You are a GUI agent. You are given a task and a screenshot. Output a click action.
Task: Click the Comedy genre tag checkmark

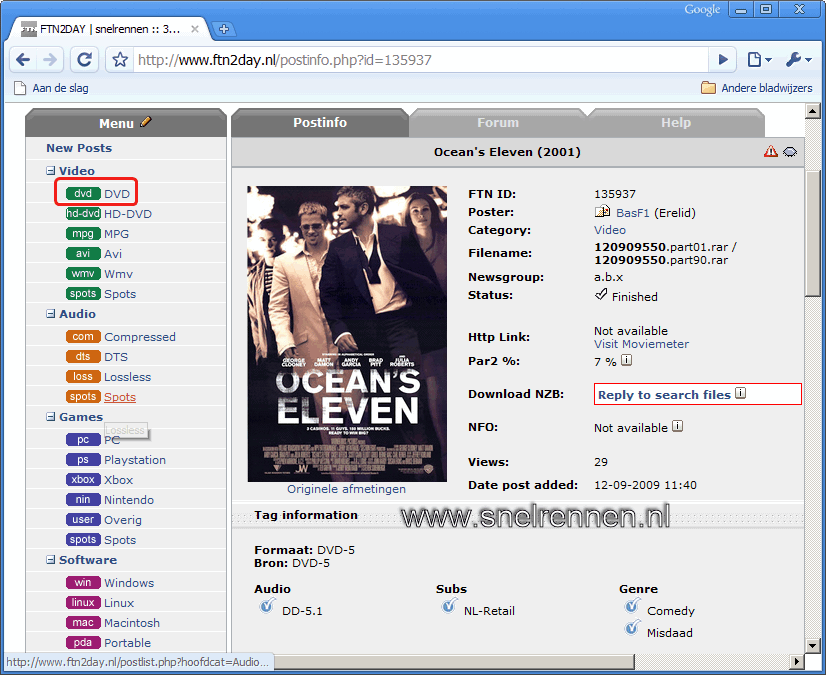coord(632,606)
